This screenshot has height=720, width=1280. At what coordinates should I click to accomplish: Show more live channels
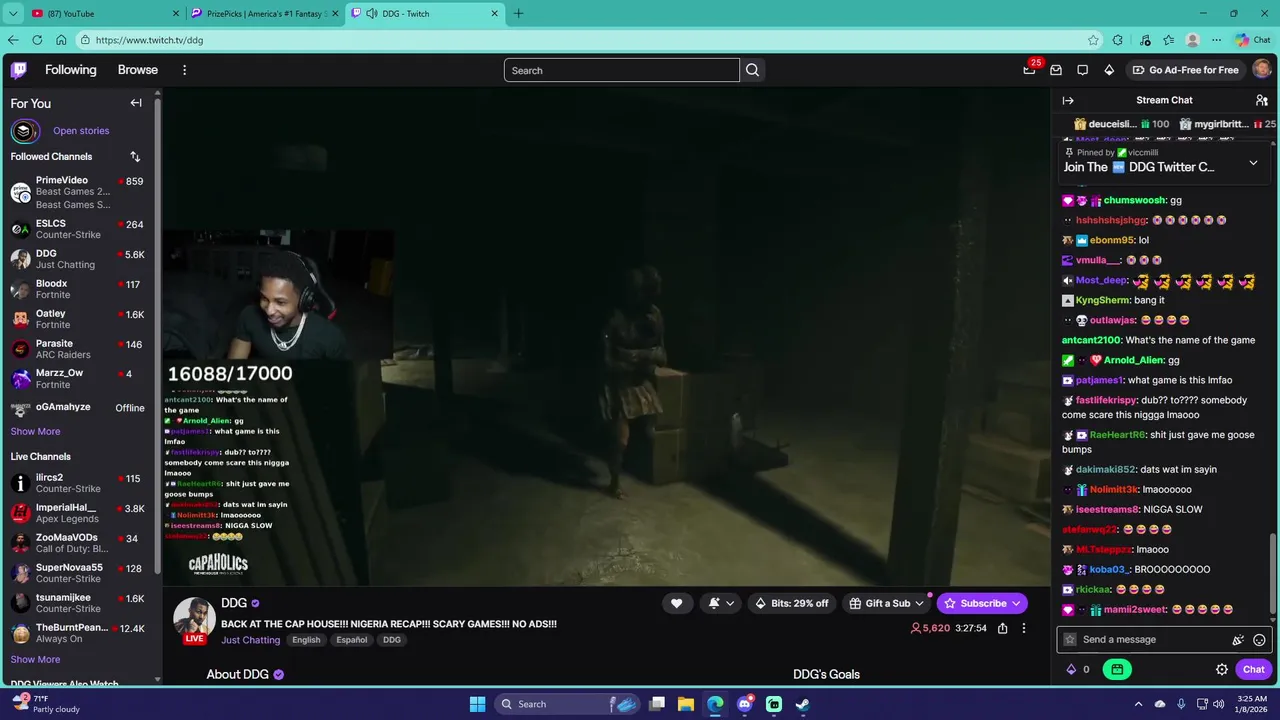tap(35, 660)
